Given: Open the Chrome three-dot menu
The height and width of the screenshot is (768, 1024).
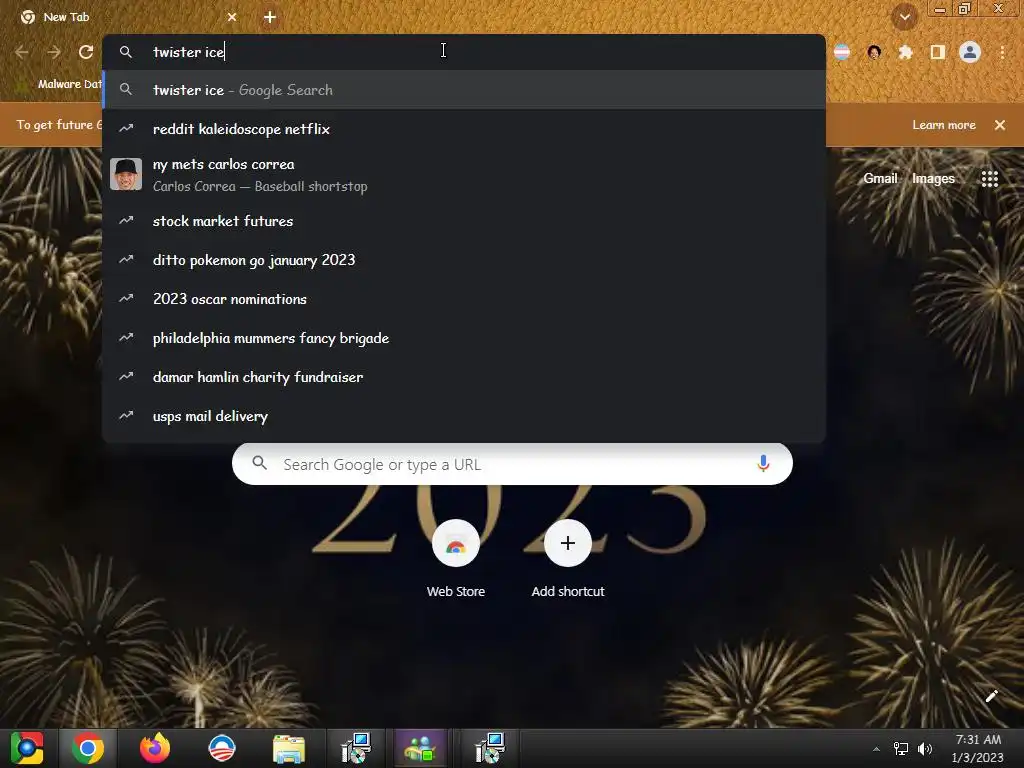Looking at the screenshot, I should 1002,52.
